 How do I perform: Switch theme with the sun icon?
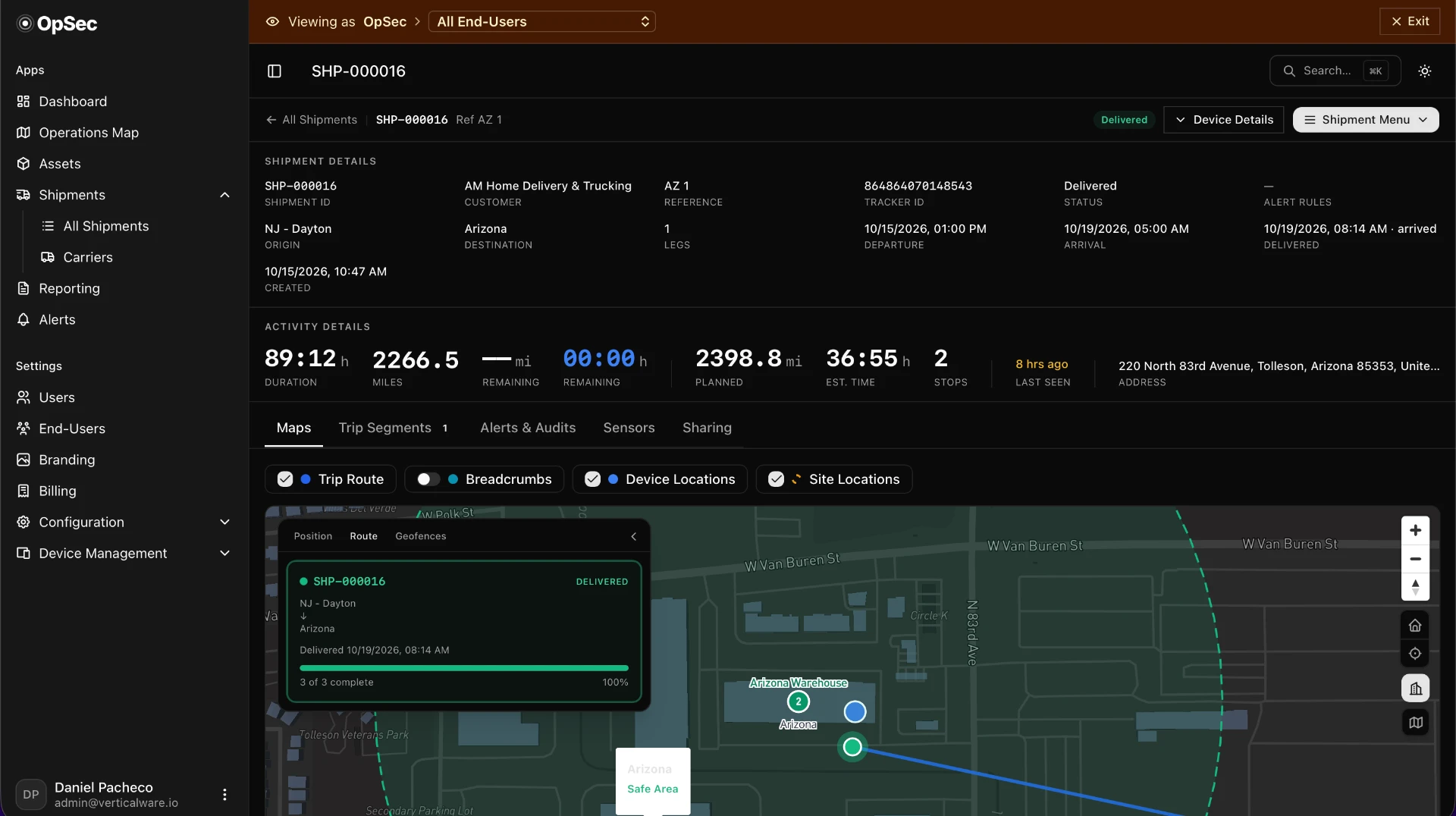[1425, 71]
